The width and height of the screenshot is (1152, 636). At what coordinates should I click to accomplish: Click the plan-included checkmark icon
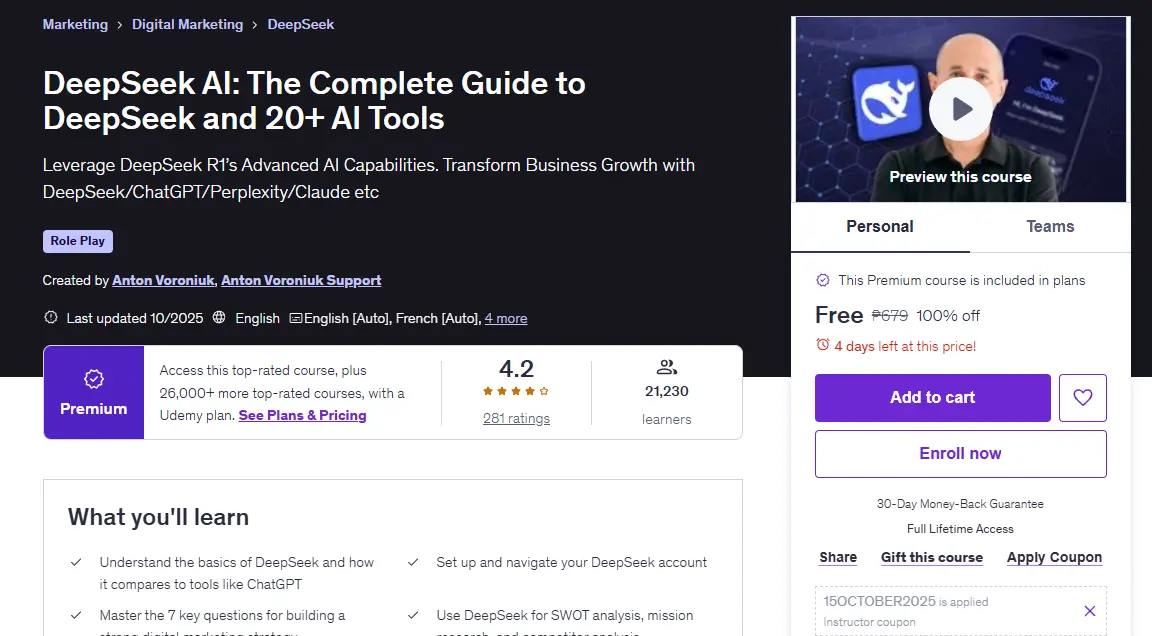(823, 280)
